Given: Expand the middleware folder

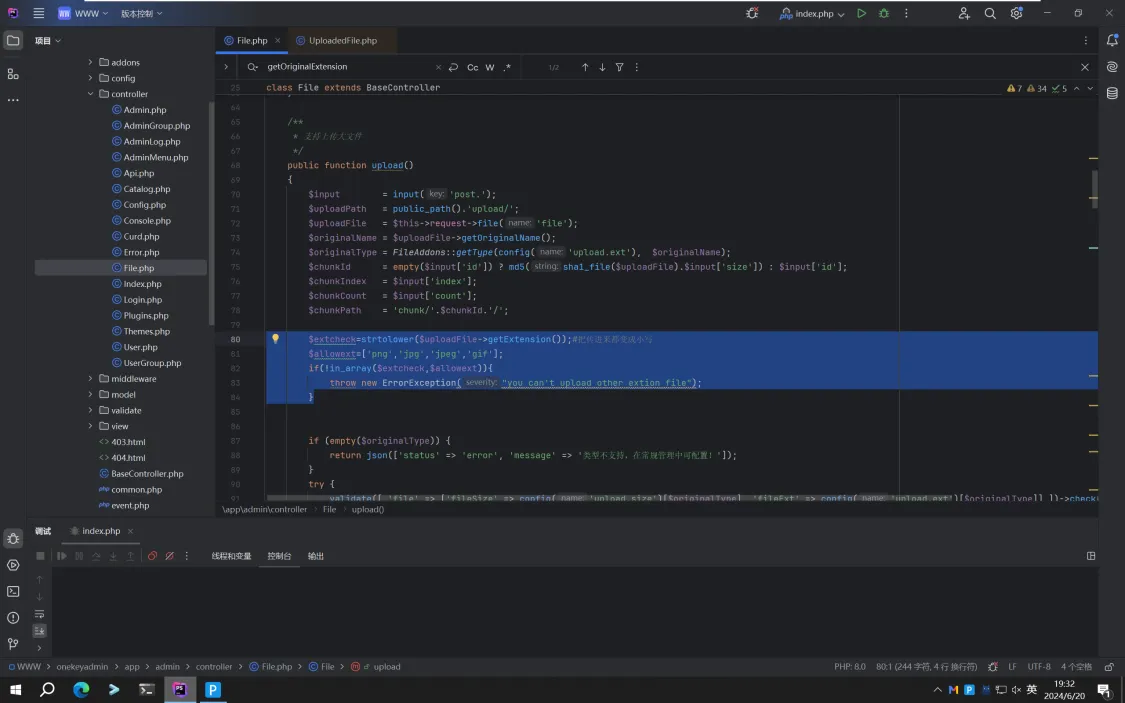Looking at the screenshot, I should (x=90, y=379).
